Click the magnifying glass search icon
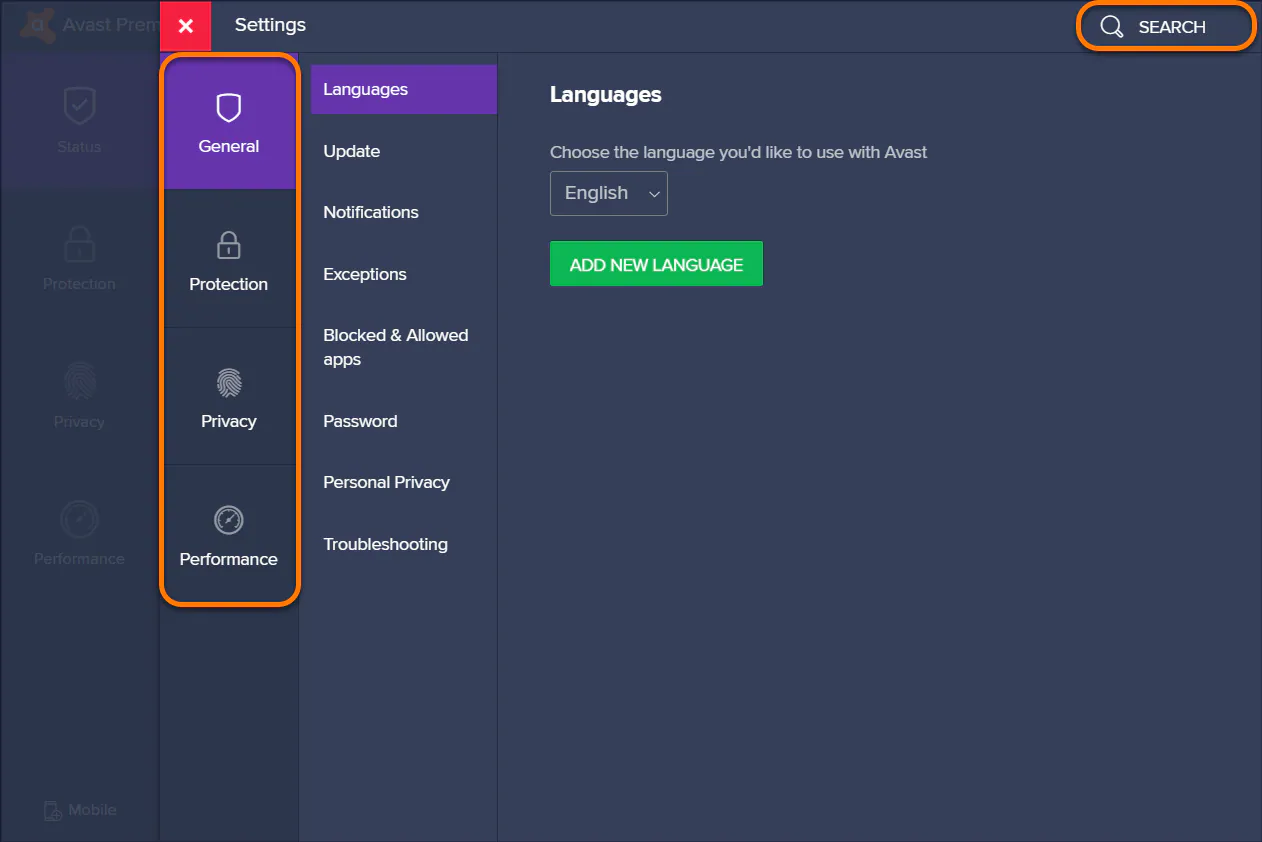 pos(1111,27)
